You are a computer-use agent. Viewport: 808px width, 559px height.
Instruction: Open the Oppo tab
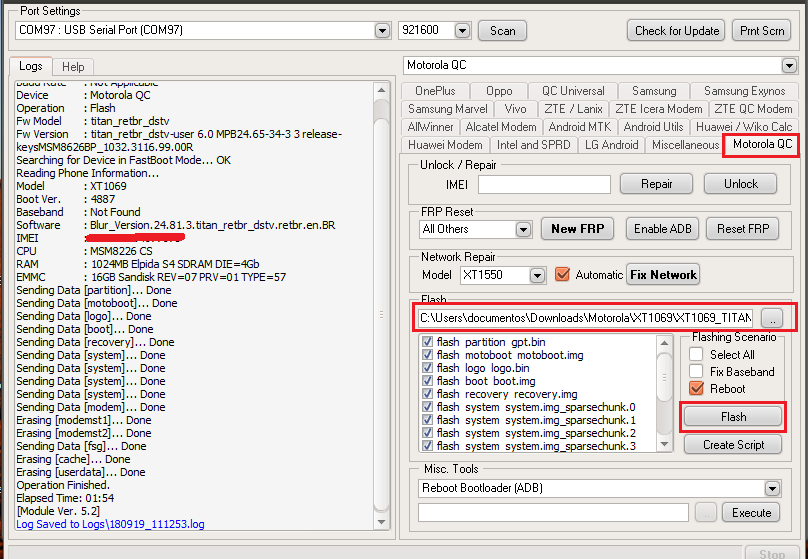point(499,91)
